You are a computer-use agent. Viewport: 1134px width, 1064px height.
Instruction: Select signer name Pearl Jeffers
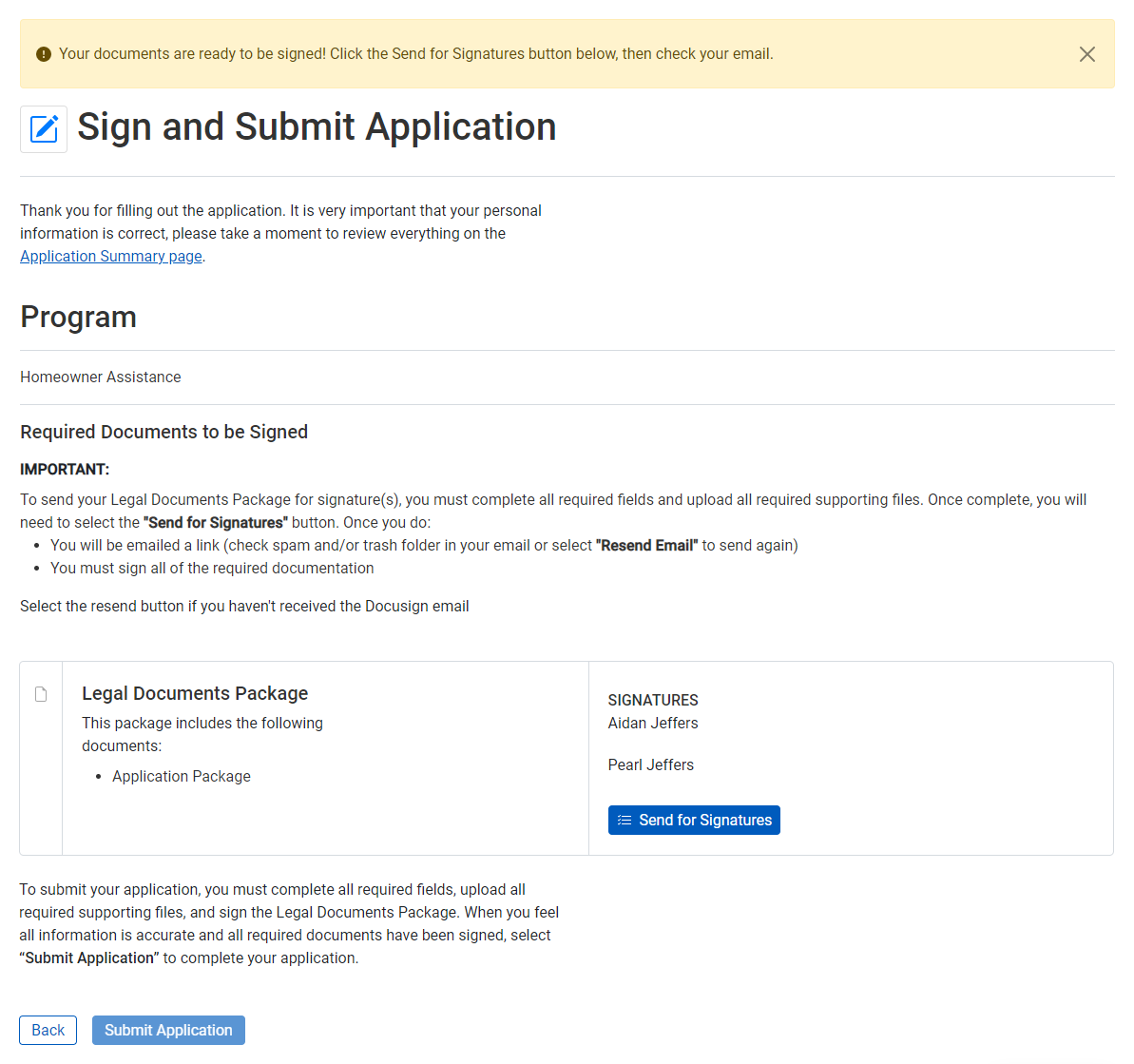[x=651, y=764]
